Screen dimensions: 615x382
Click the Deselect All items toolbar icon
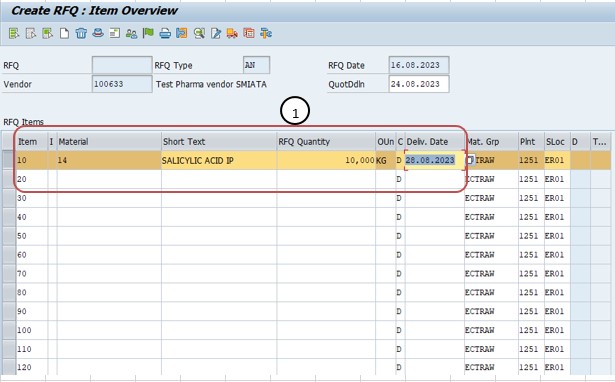31,33
